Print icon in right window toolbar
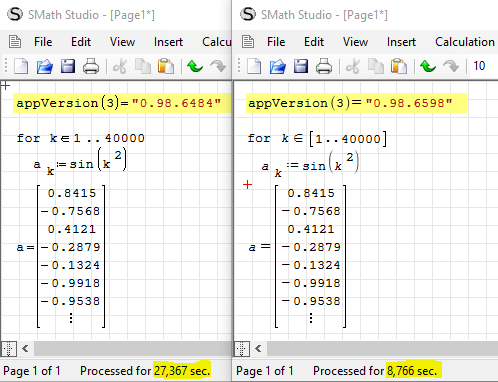498x382 pixels. pyautogui.click(x=324, y=66)
